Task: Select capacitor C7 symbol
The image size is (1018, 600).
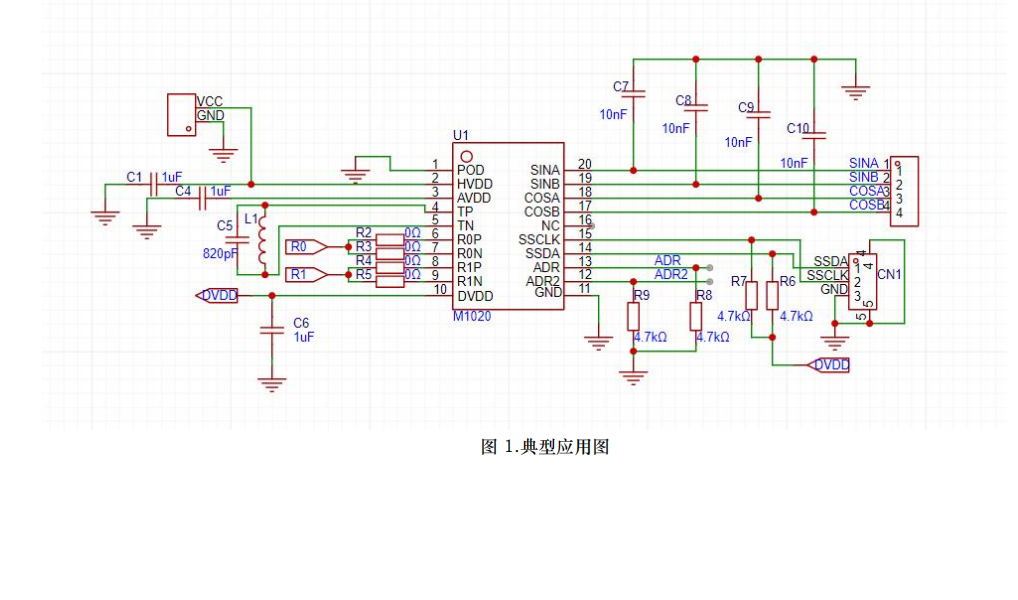Action: 633,94
